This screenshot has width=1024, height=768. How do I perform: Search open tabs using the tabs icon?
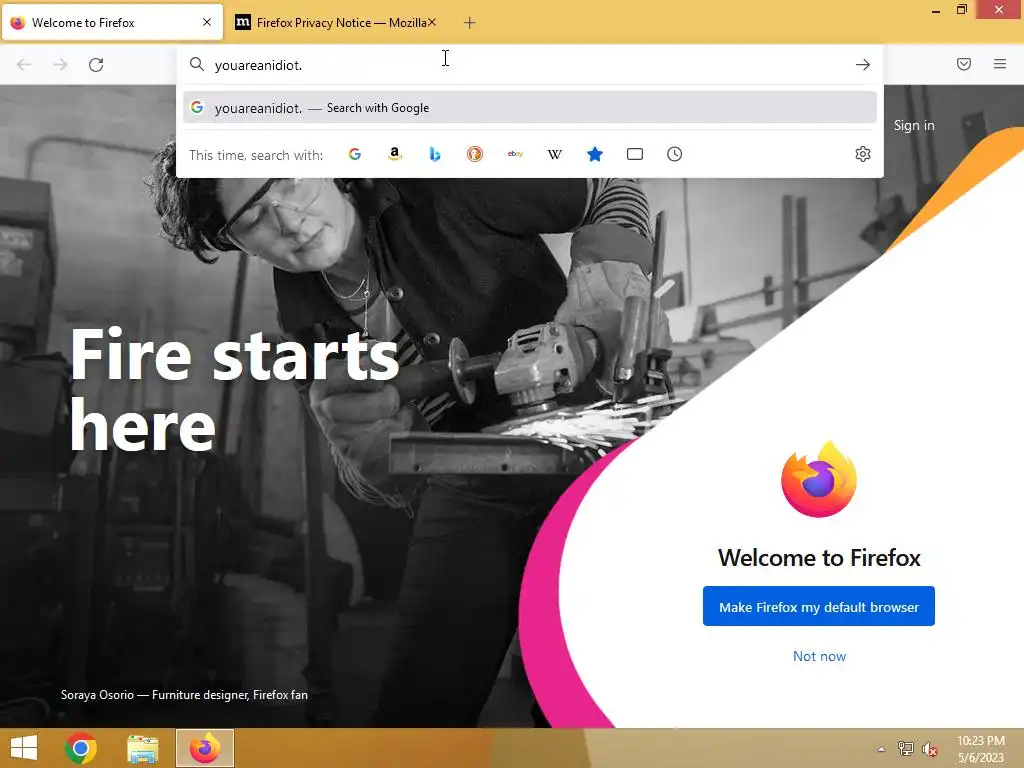[635, 154]
